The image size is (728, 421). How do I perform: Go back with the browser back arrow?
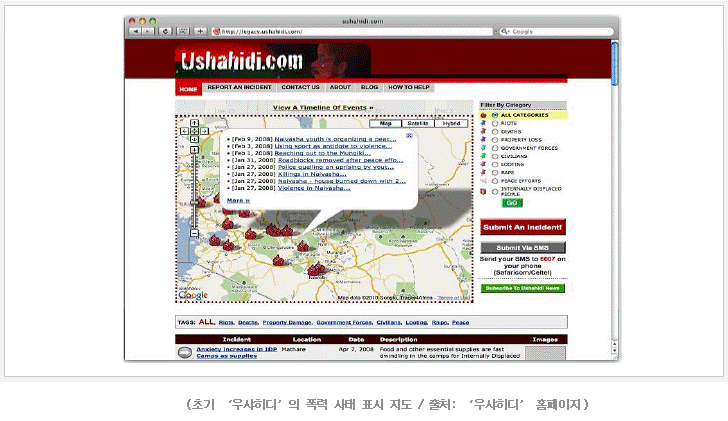(x=136, y=32)
